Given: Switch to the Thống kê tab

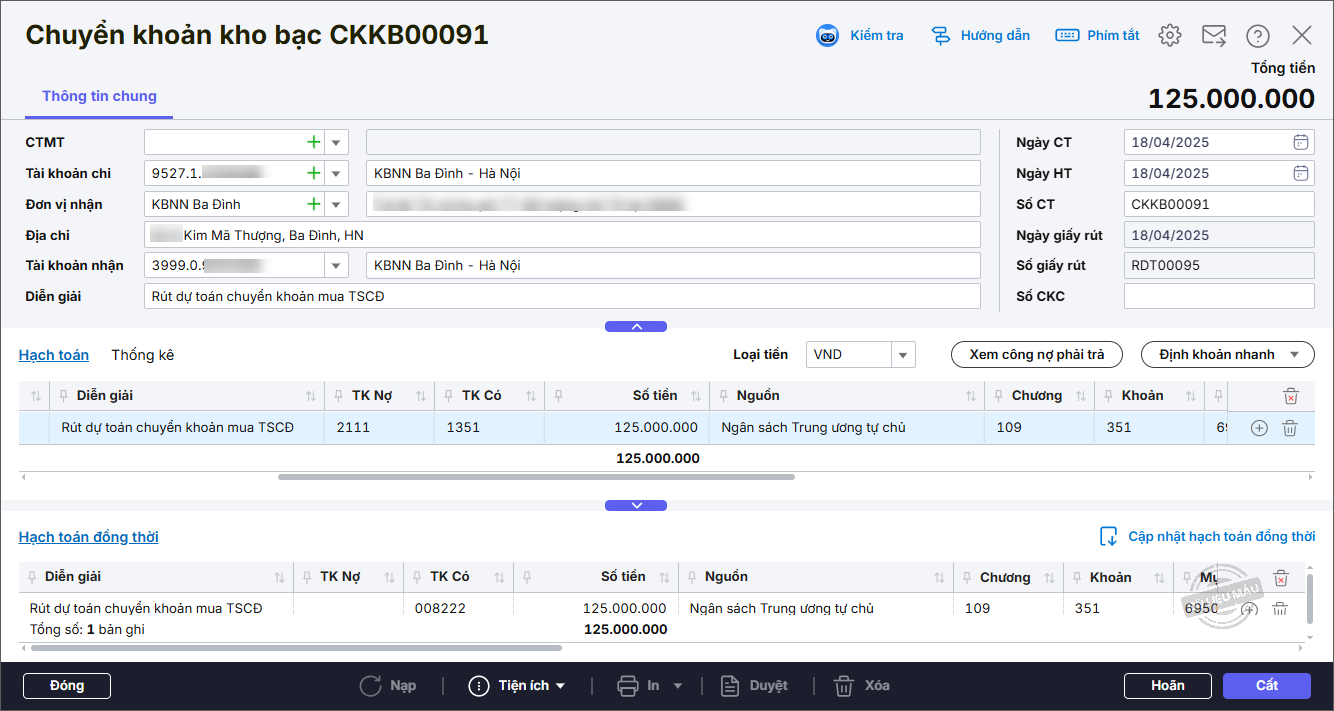Looking at the screenshot, I should coord(142,355).
